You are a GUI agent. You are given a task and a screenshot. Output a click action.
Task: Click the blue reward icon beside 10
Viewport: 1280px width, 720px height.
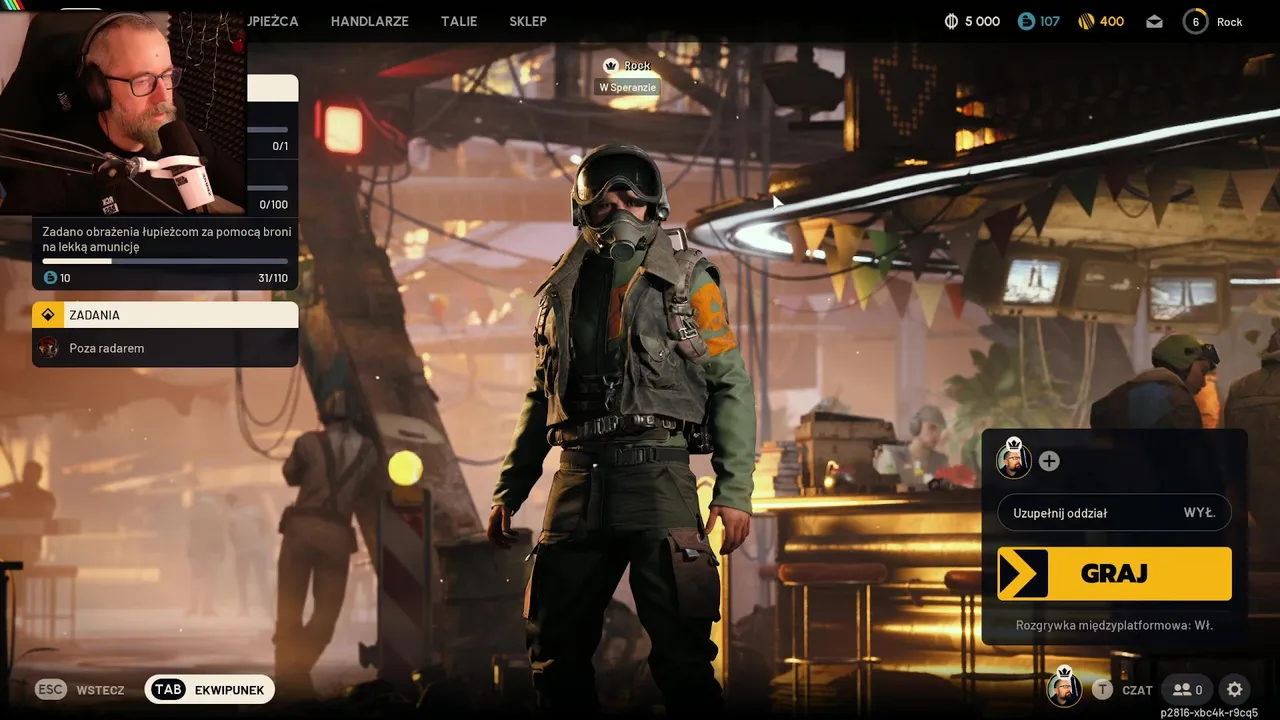pyautogui.click(x=50, y=278)
